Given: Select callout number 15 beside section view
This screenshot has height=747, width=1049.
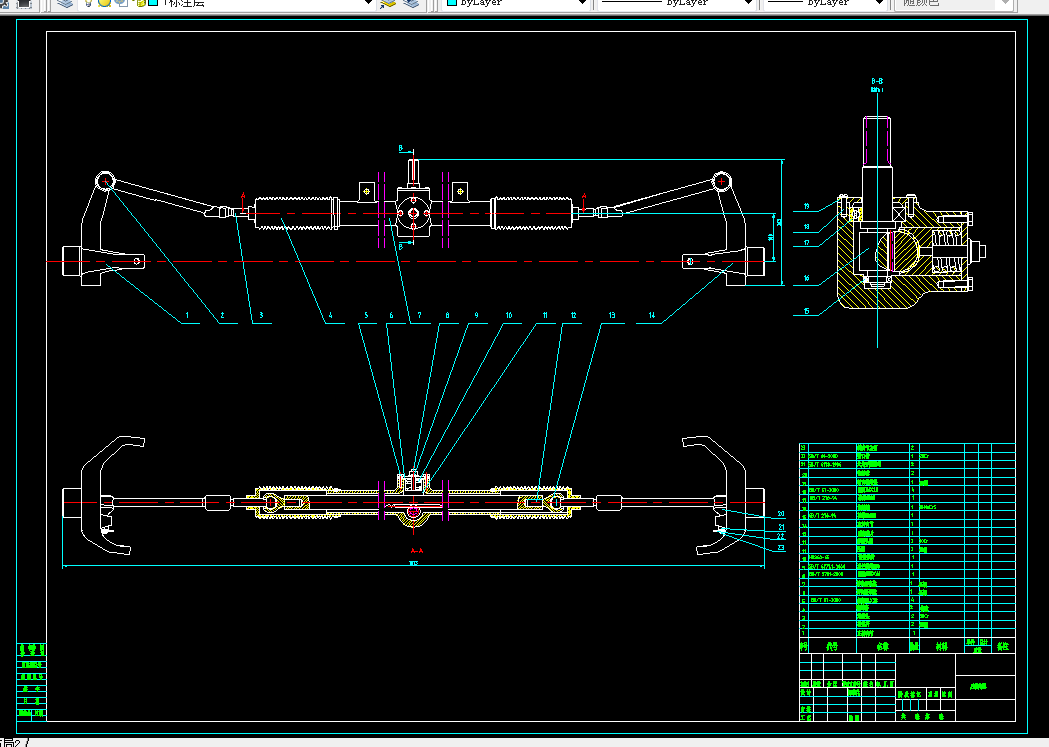Looking at the screenshot, I should coord(807,311).
